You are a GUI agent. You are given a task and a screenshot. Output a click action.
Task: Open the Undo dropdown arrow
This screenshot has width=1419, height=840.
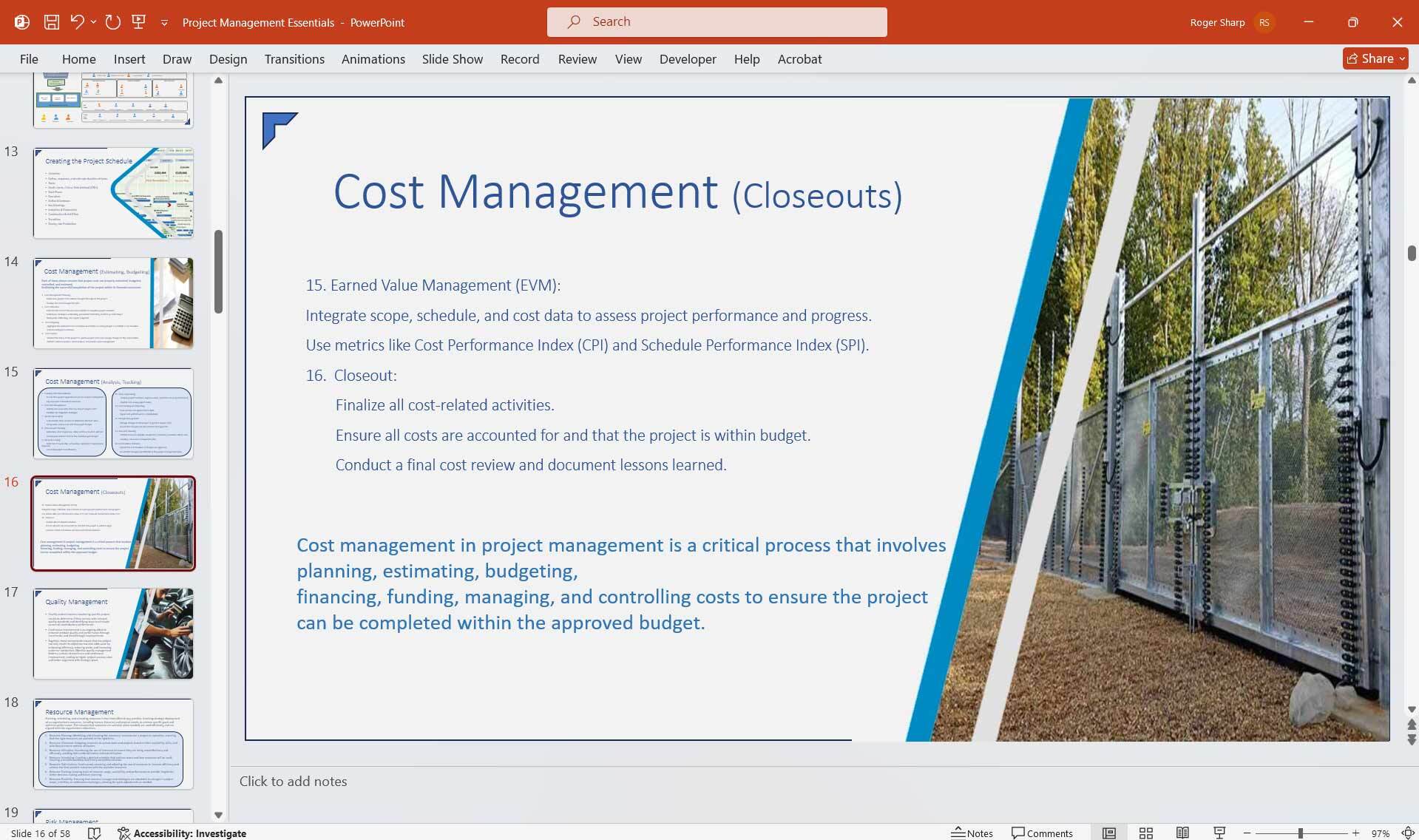tap(93, 21)
